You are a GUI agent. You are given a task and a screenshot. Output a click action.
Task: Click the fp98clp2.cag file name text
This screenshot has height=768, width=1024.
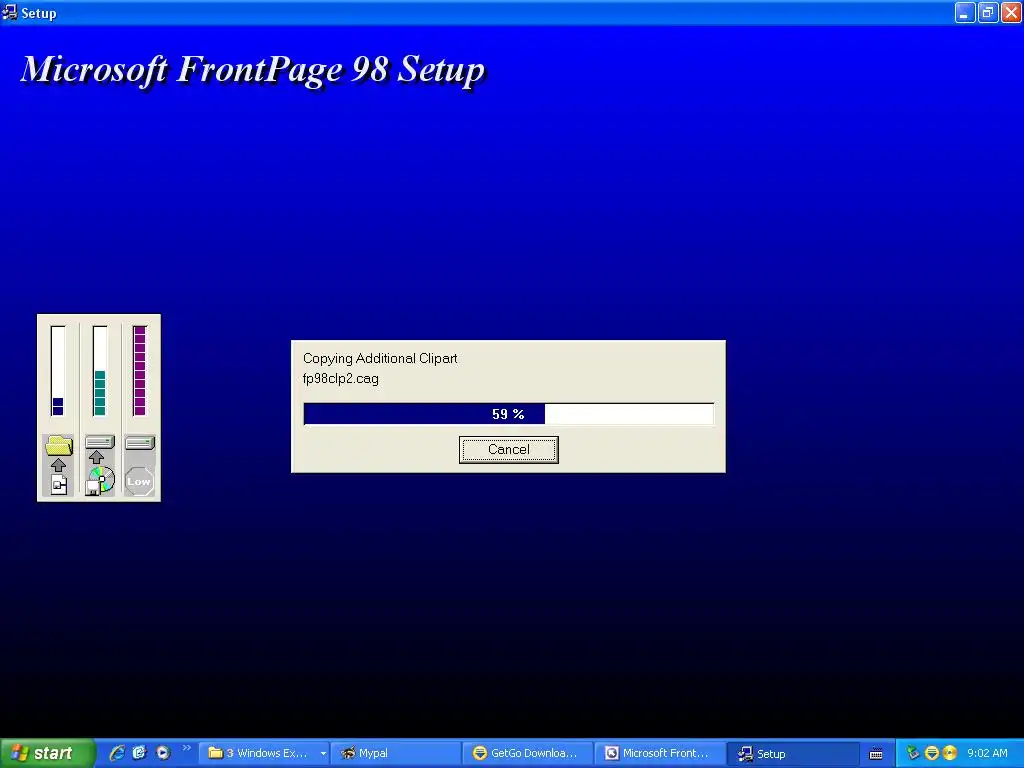[x=340, y=378]
